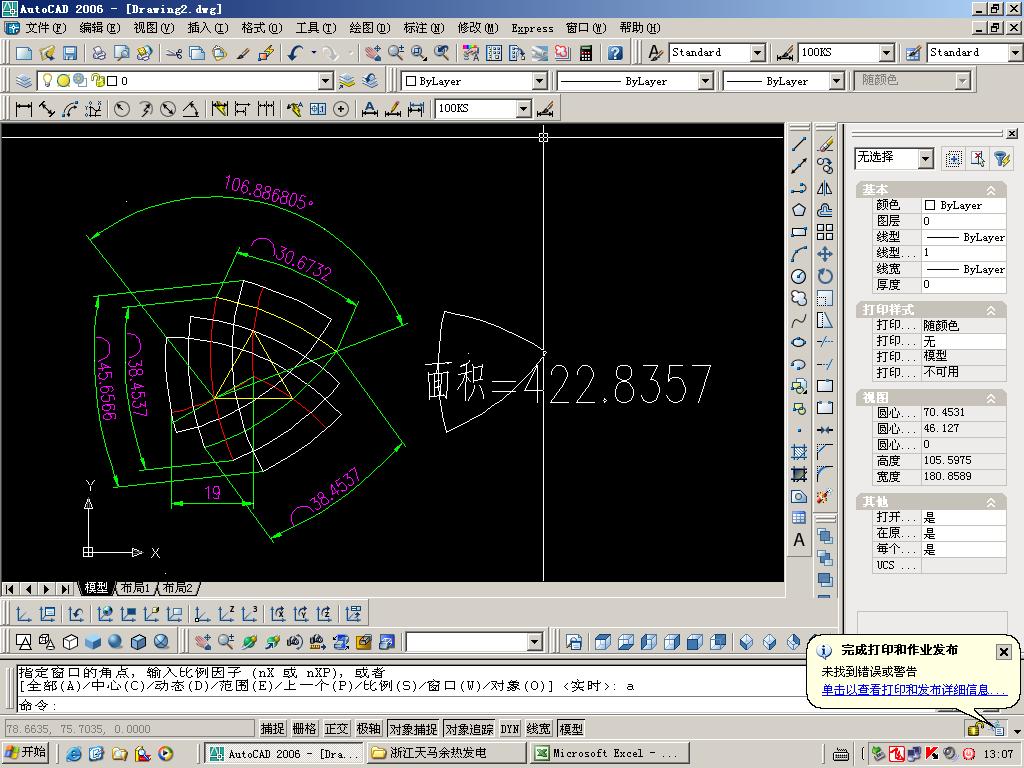Open the 文件(F) menu
1024x768 pixels.
tap(46, 28)
